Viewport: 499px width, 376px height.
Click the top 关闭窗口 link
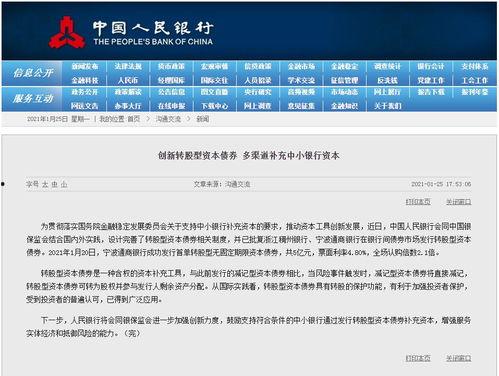pyautogui.click(x=459, y=202)
